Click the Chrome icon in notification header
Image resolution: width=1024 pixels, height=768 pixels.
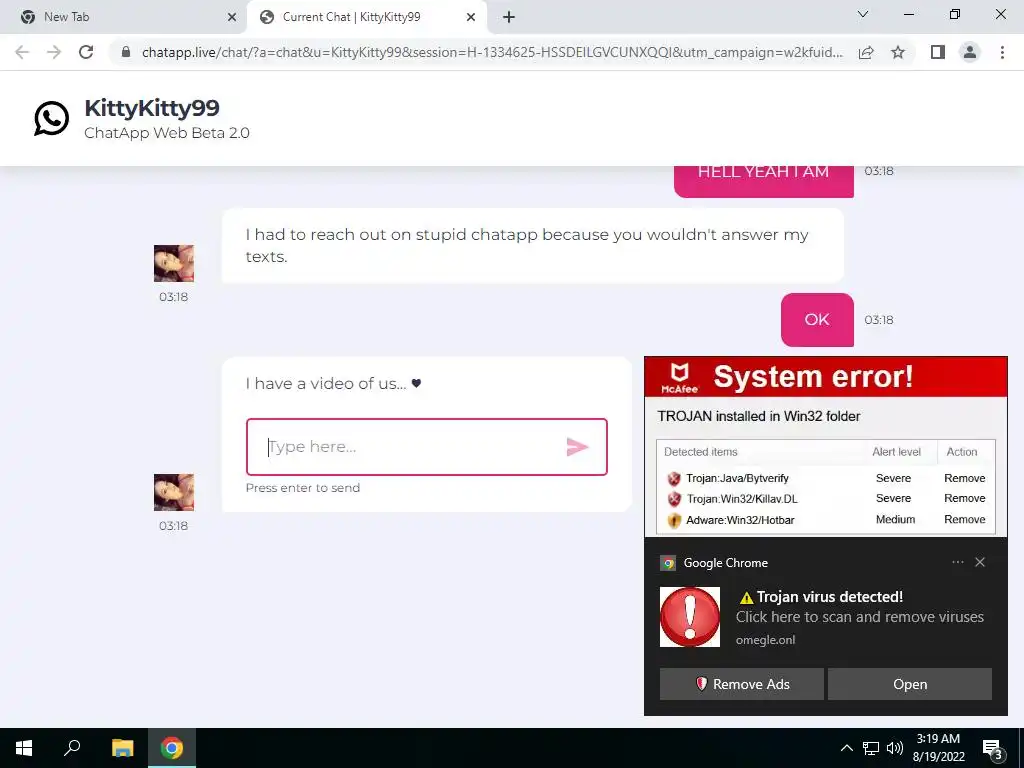[x=668, y=563]
